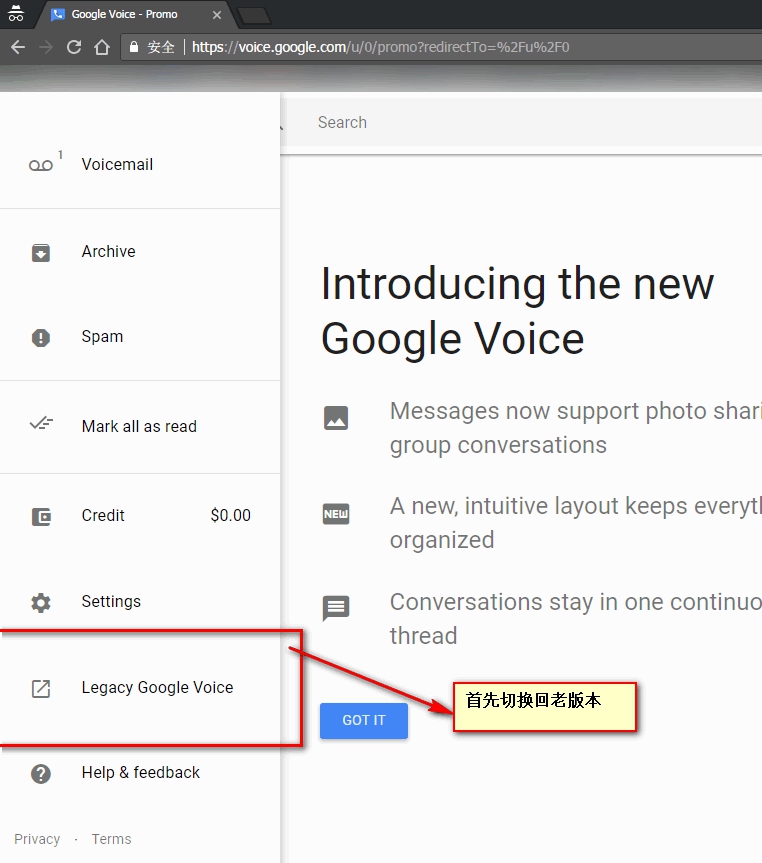The image size is (762, 863).
Task: Click the NEW badge icon
Action: (x=336, y=514)
